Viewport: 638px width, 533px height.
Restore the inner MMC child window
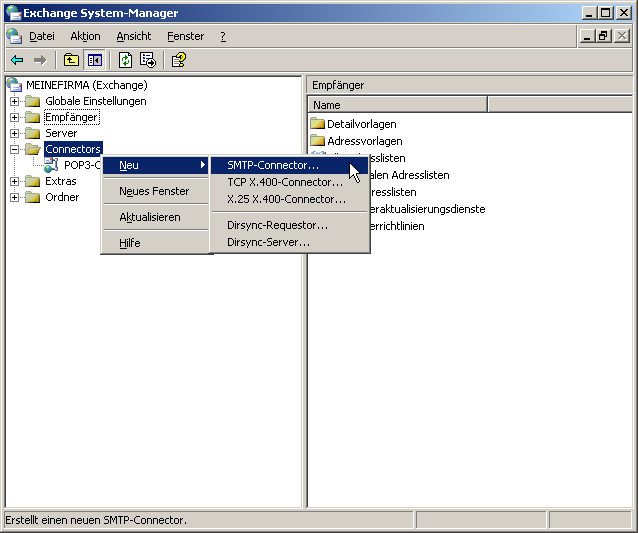pyautogui.click(x=603, y=36)
